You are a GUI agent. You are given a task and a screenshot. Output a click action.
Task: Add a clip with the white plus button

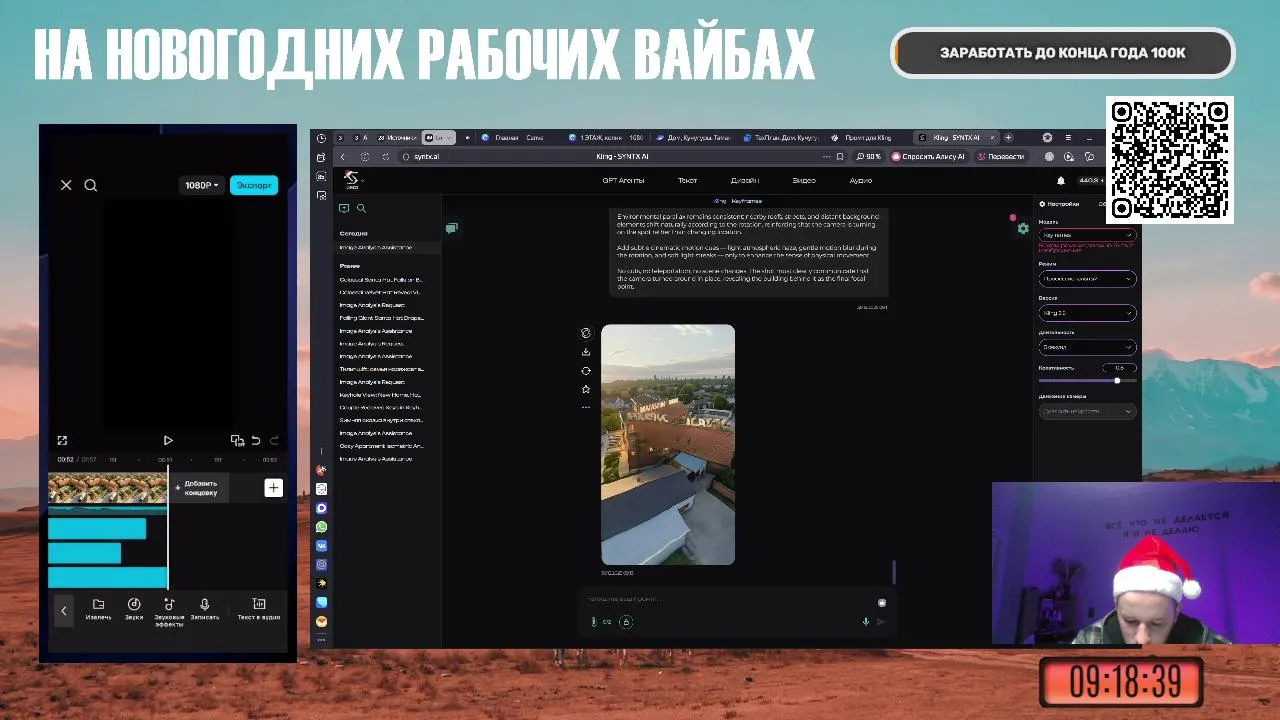[273, 488]
